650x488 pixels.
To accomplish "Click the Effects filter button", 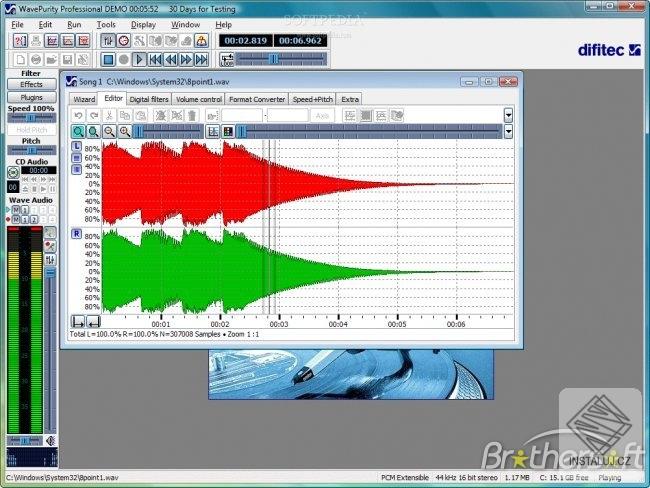I will tap(32, 84).
